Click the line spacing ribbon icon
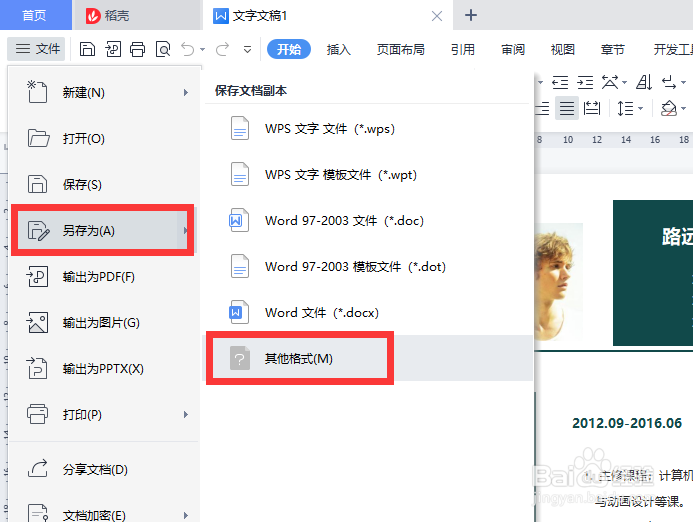 tap(625, 108)
